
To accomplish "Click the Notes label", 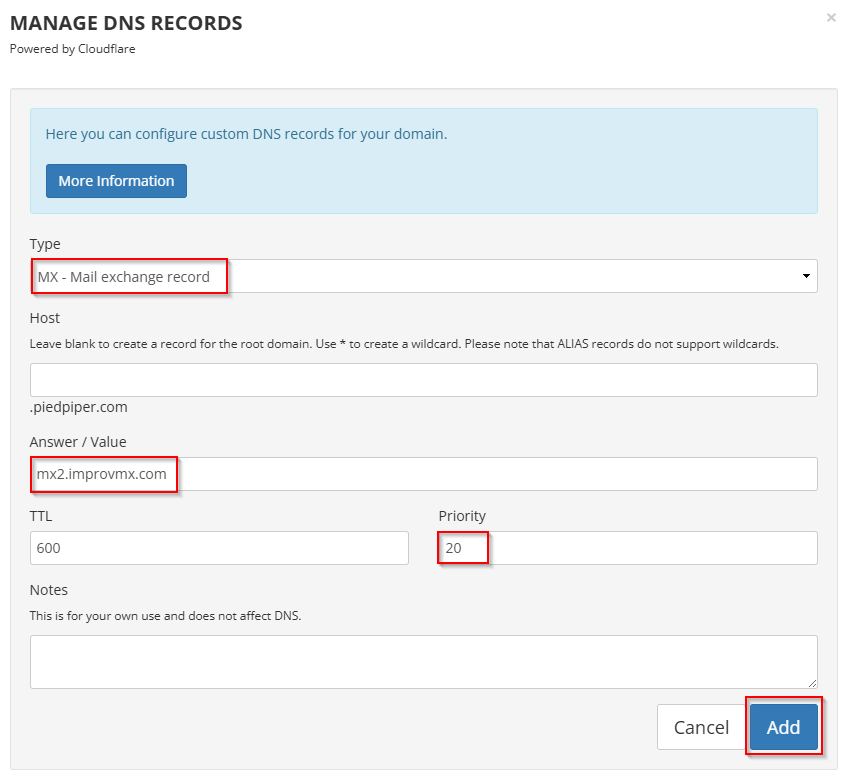I will point(49,590).
